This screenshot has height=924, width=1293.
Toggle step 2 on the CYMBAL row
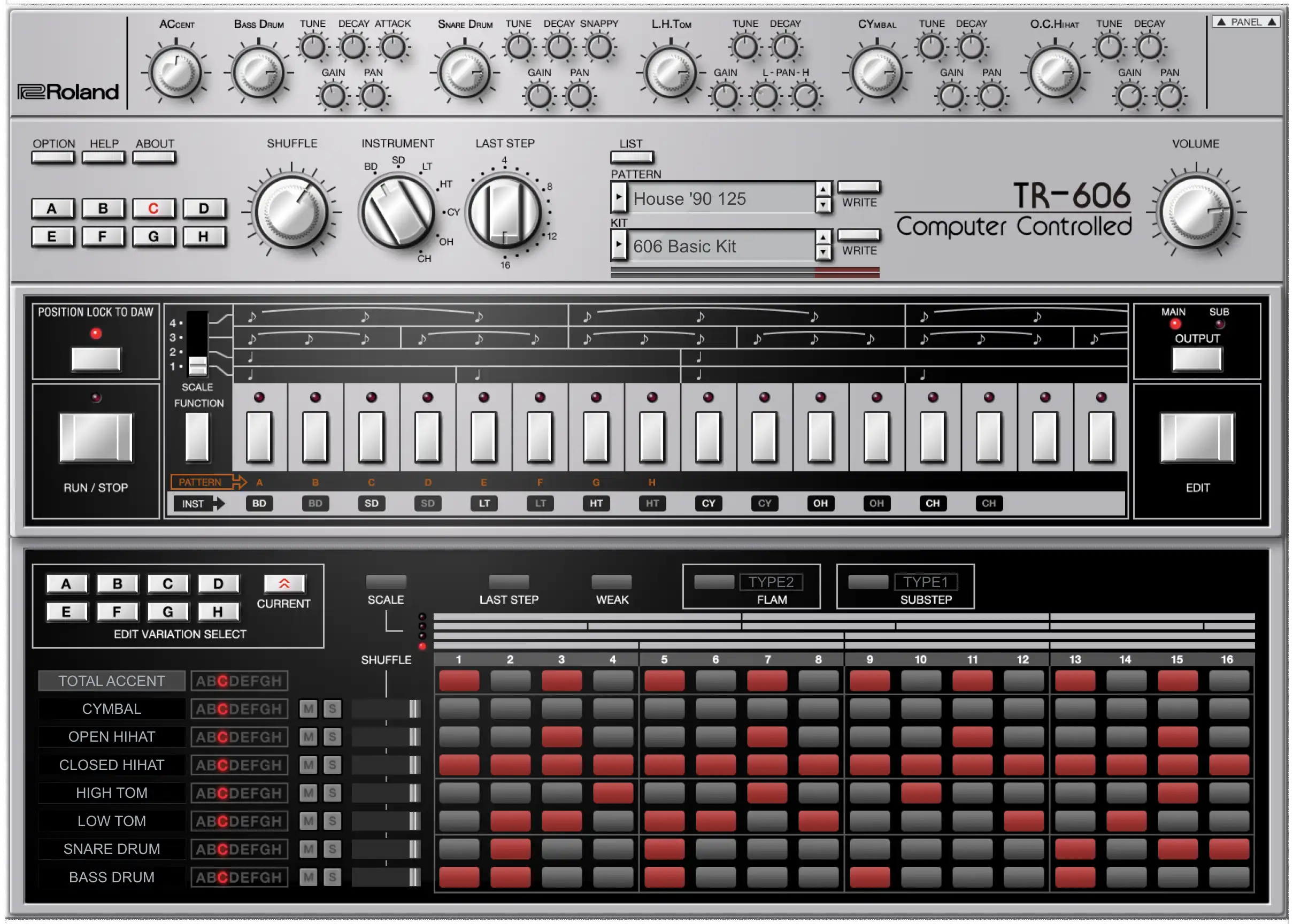[x=510, y=709]
